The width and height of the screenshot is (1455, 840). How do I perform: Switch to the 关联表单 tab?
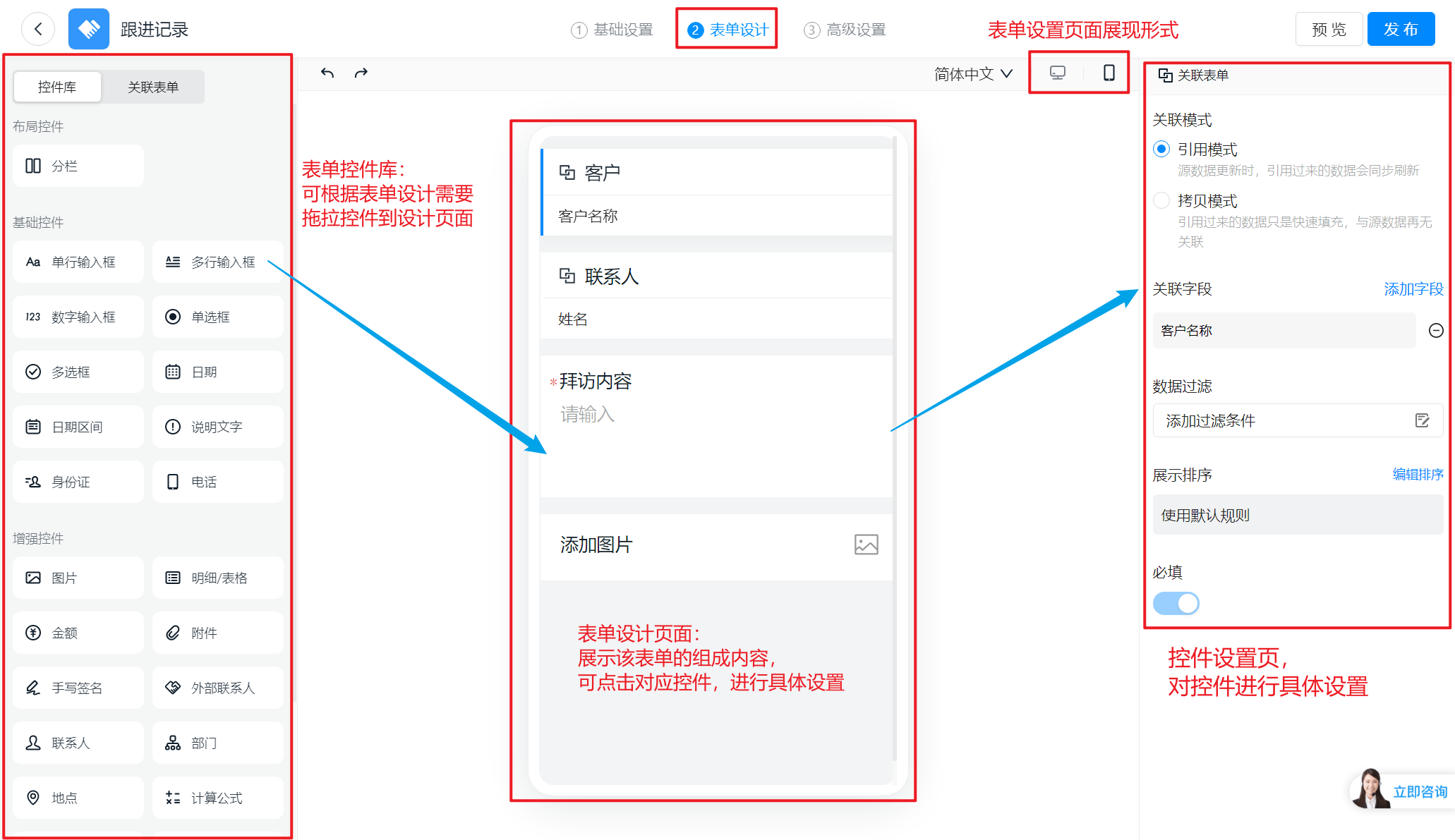[153, 87]
